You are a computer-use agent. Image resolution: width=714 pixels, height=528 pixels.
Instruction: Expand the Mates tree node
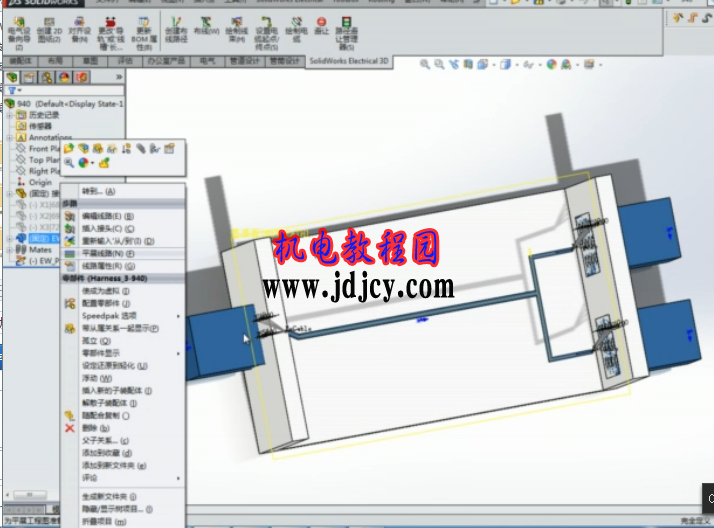(x=10, y=250)
